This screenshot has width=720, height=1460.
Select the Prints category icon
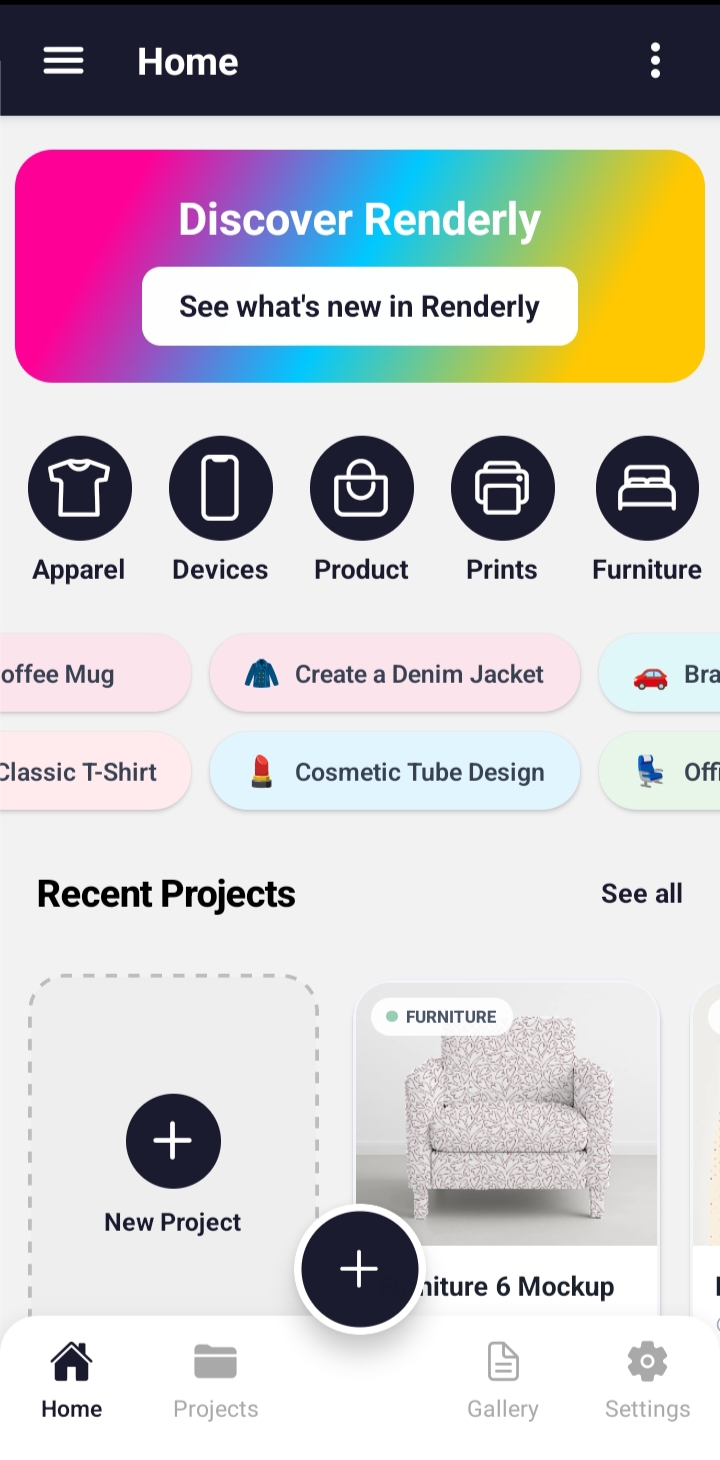[x=502, y=488]
